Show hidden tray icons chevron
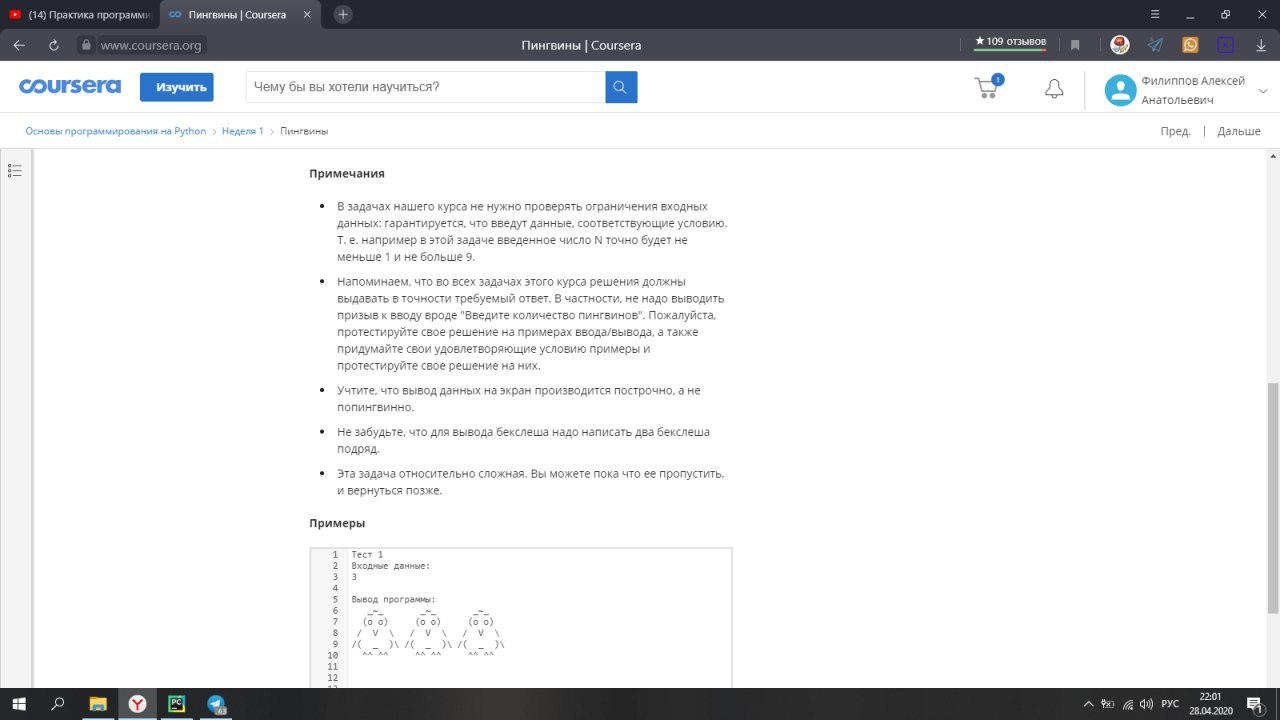 (1089, 704)
